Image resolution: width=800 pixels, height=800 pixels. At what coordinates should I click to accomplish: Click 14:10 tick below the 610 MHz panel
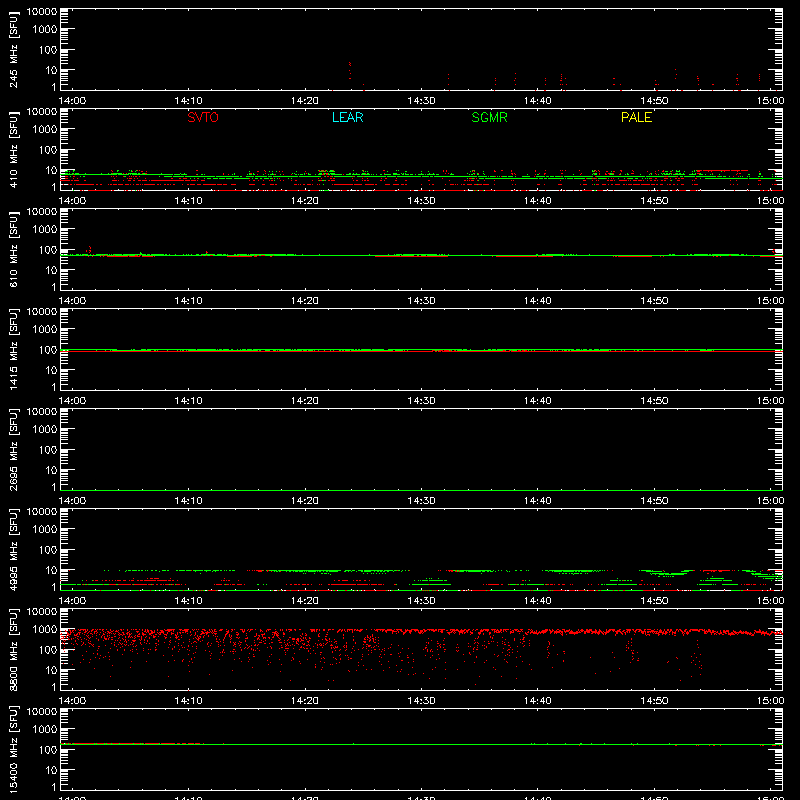click(188, 301)
